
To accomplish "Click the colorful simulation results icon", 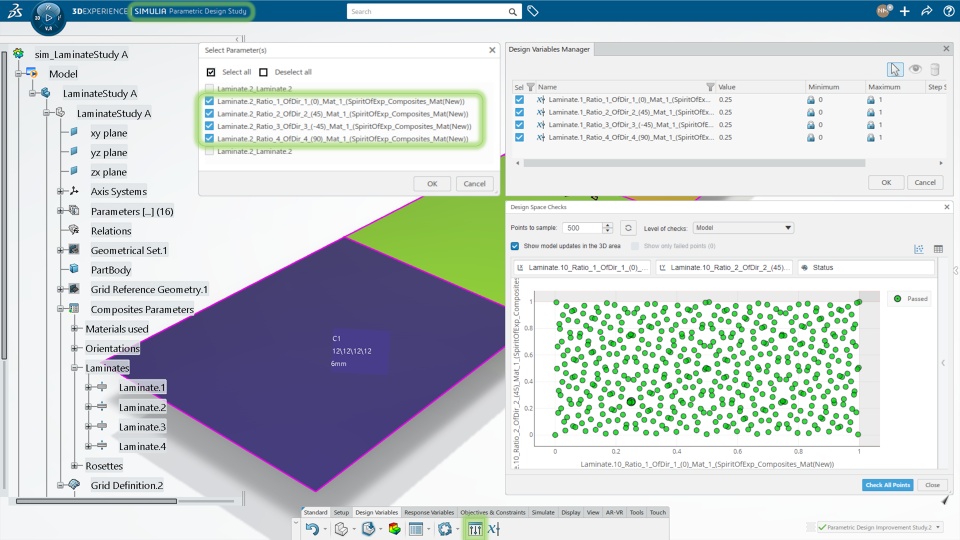I will 394,529.
